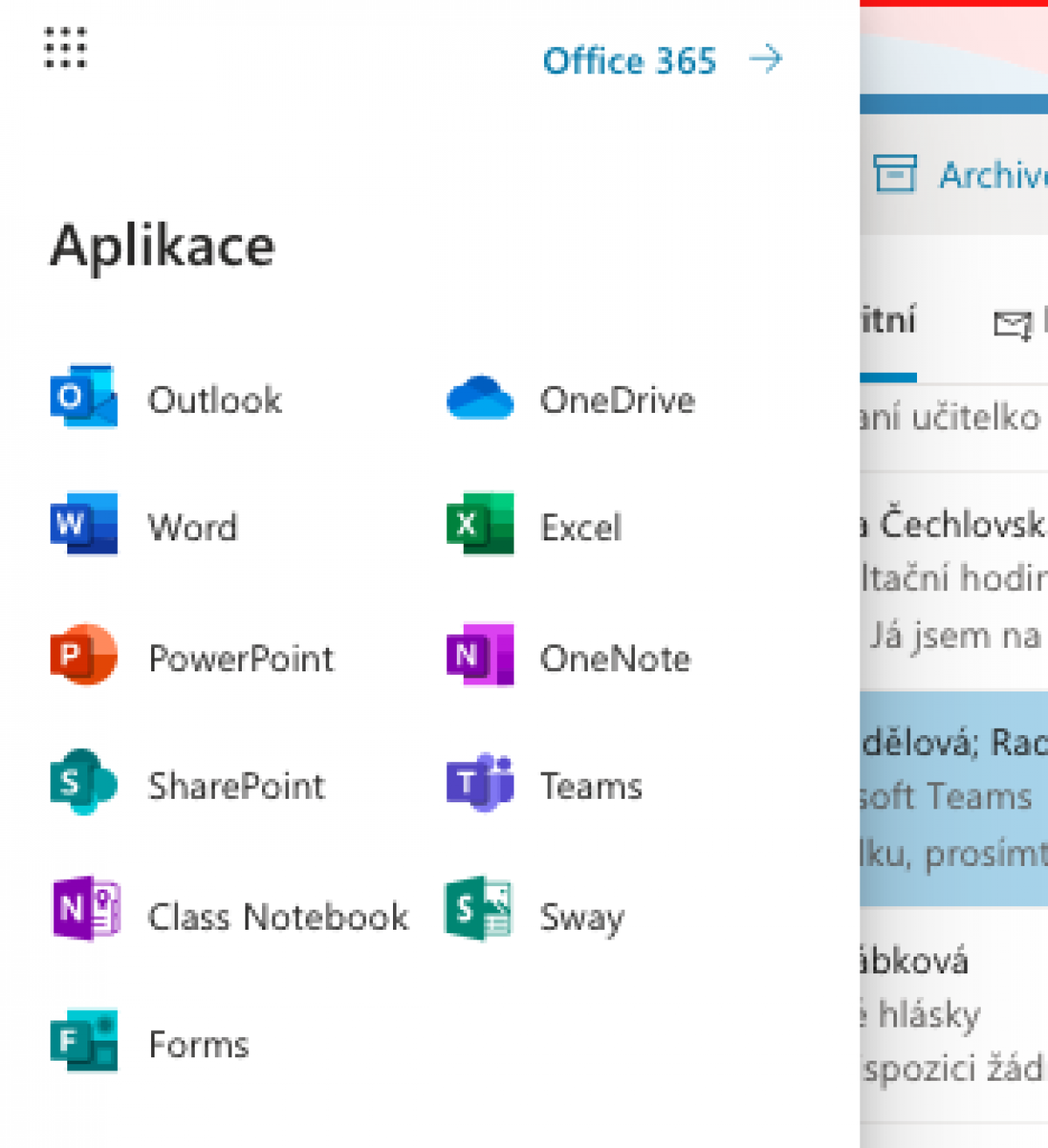Open the Office 365 link
Image resolution: width=1048 pixels, height=1148 pixels.
pos(629,61)
